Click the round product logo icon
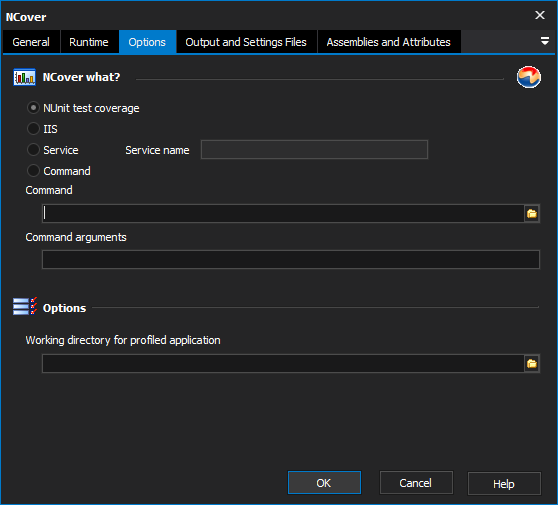Image resolution: width=558 pixels, height=505 pixels. 529,77
